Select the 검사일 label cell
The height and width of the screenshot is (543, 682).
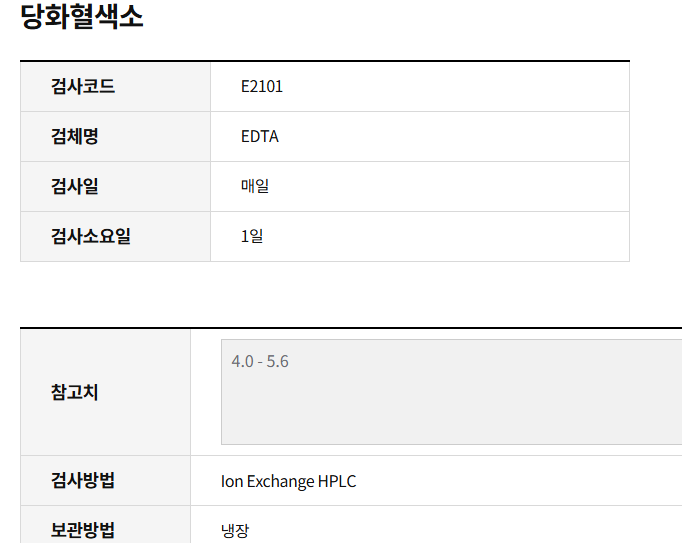pyautogui.click(x=115, y=187)
